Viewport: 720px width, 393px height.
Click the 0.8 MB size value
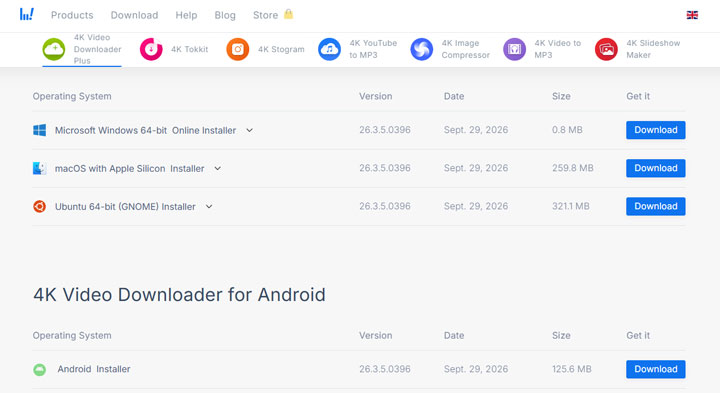tap(567, 130)
